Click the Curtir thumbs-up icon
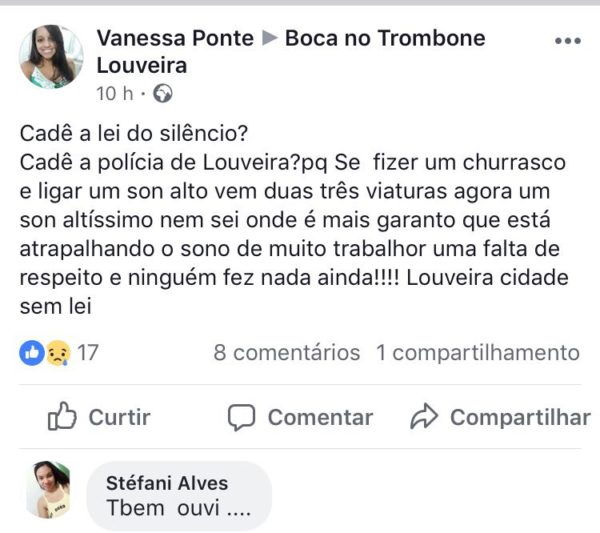This screenshot has height=533, width=600. tap(62, 417)
